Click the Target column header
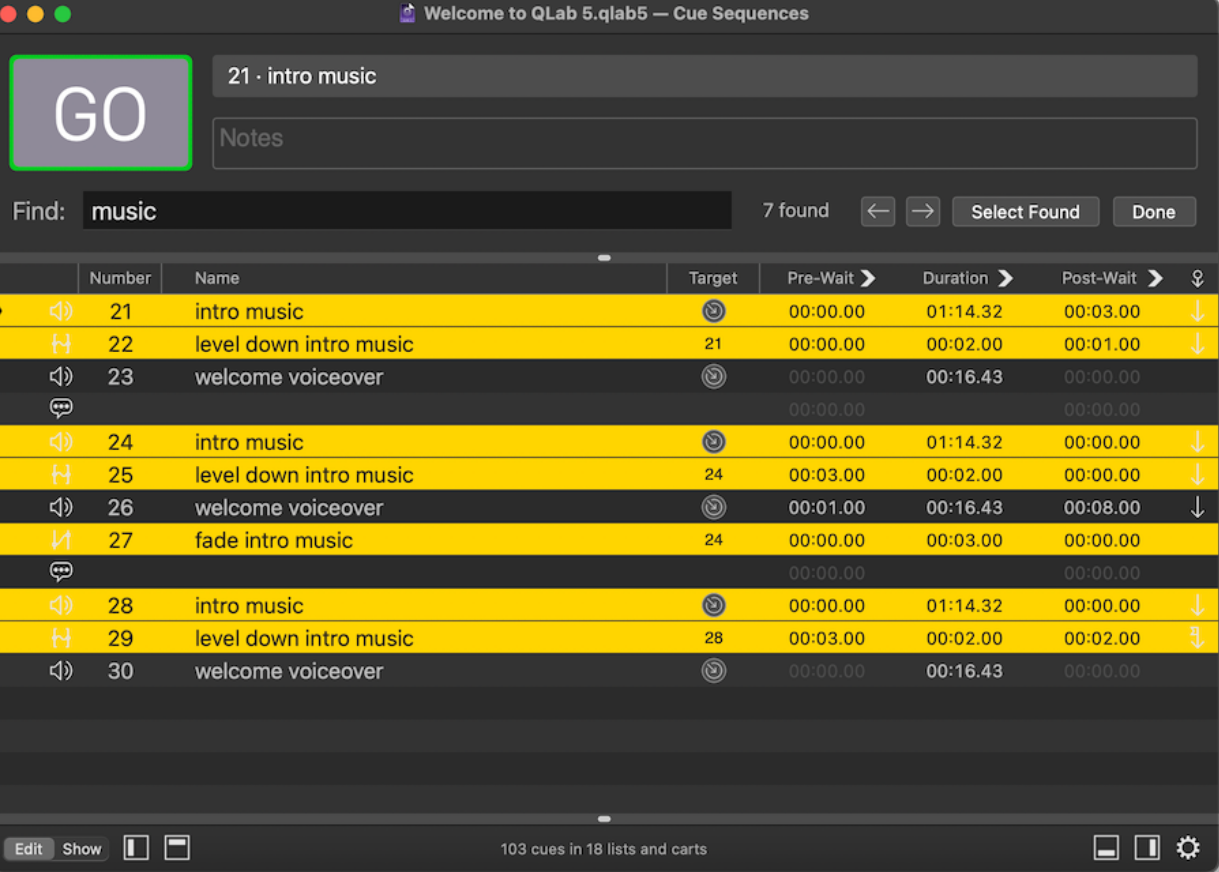The width and height of the screenshot is (1219, 872). point(713,278)
